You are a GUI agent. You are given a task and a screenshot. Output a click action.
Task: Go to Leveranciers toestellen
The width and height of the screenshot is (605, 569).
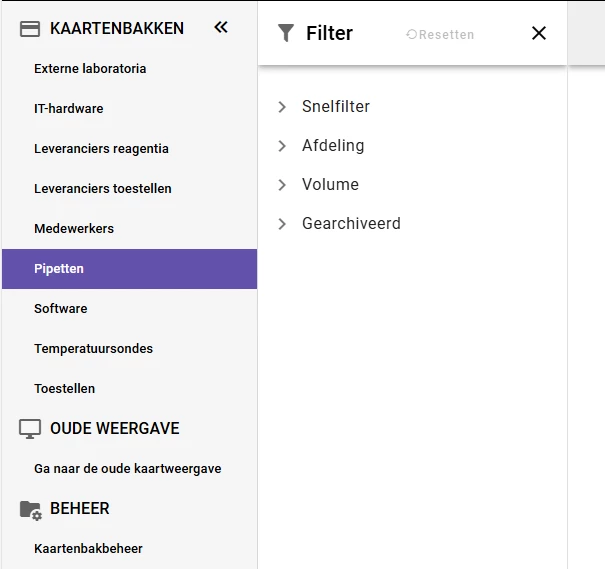click(102, 189)
